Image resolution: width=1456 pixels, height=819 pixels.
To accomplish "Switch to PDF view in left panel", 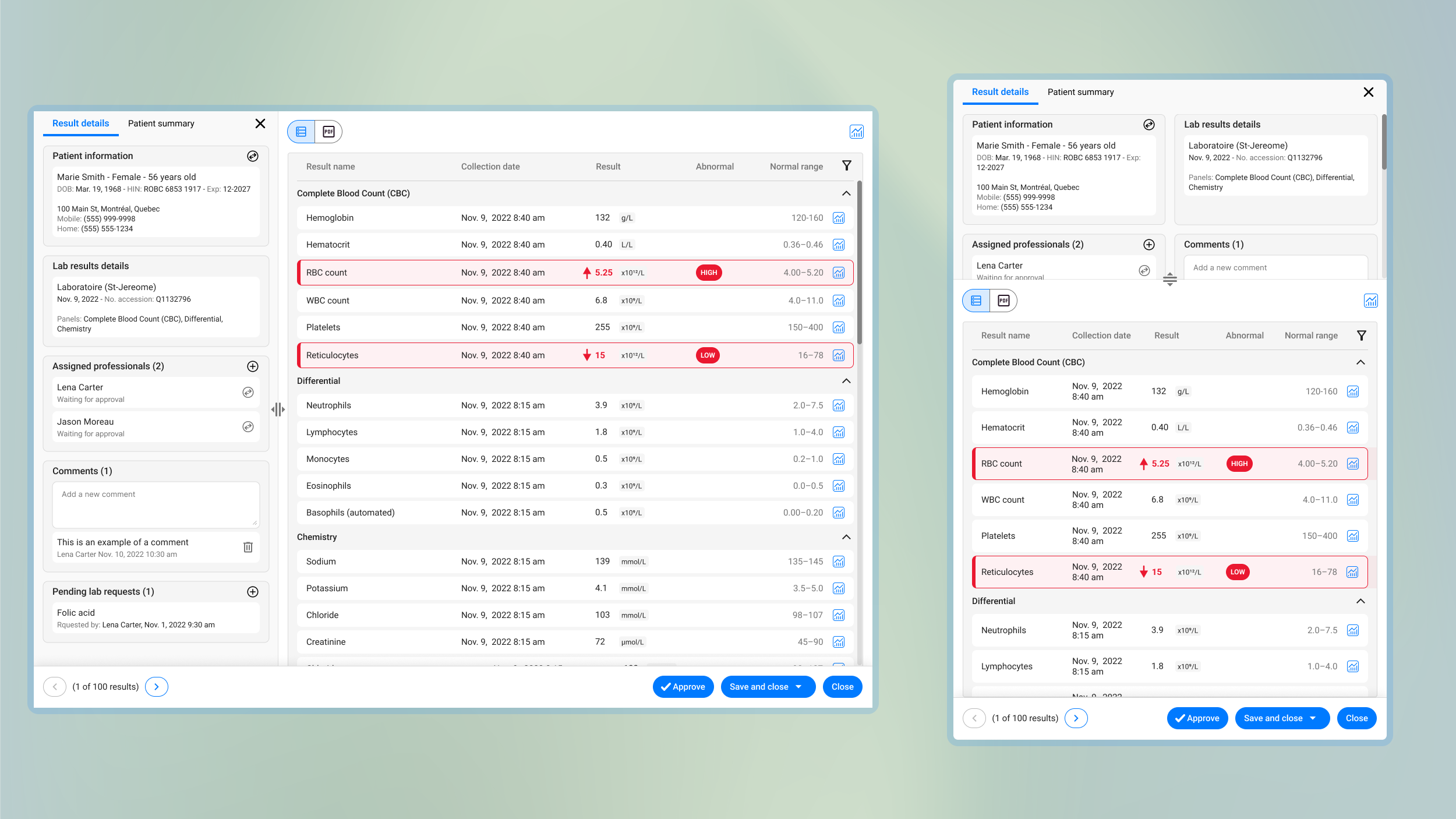I will click(328, 132).
